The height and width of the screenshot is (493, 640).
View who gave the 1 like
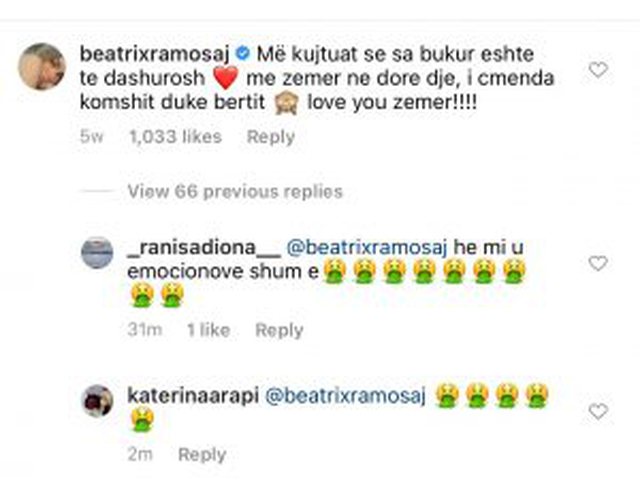click(x=209, y=330)
